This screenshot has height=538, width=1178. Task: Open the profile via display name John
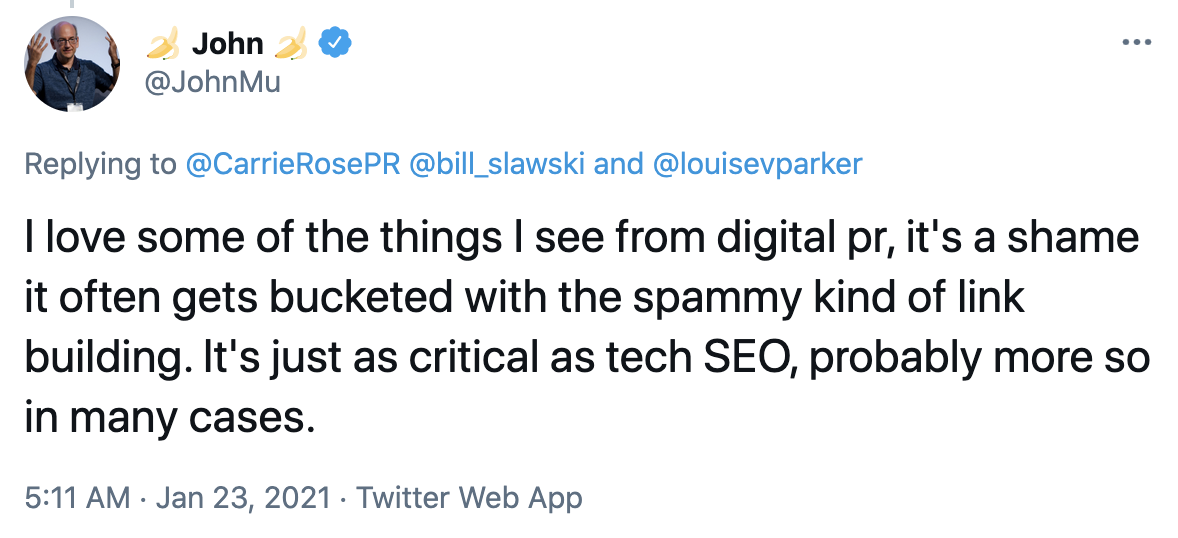(x=228, y=44)
